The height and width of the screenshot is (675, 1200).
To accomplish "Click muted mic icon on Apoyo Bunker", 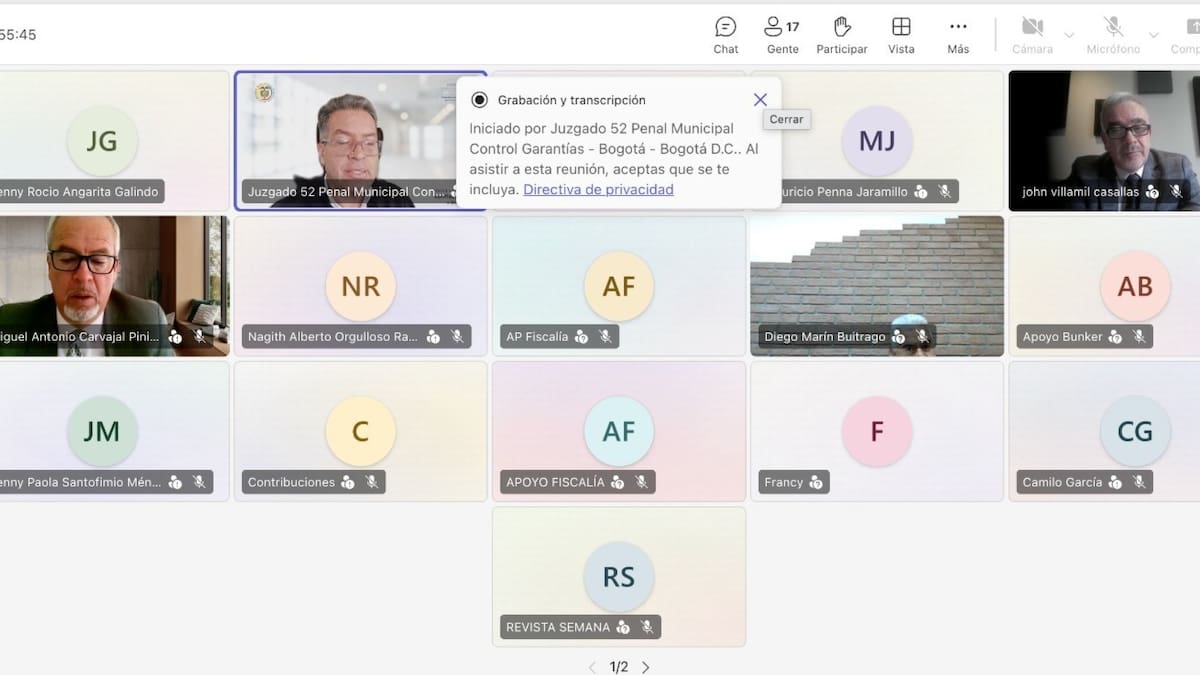I will coord(1139,337).
